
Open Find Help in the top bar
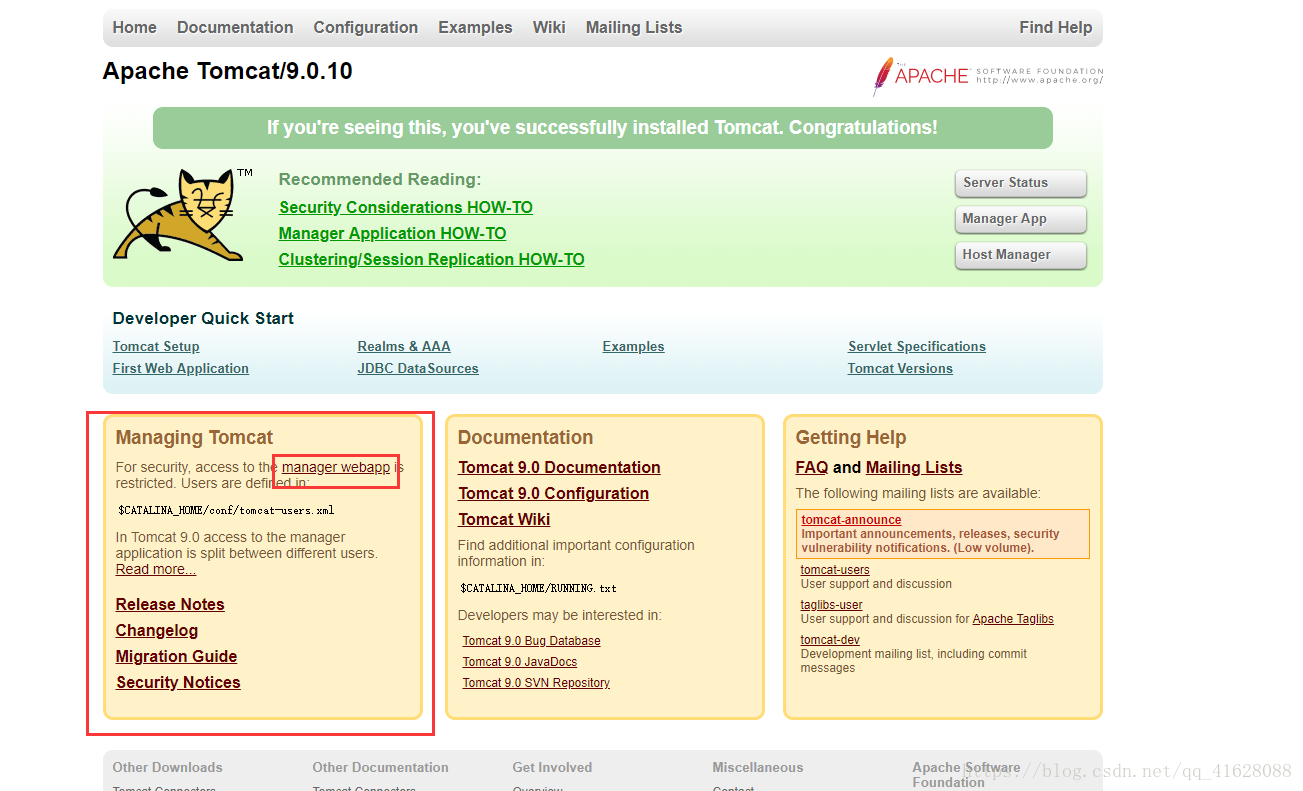click(x=1055, y=28)
